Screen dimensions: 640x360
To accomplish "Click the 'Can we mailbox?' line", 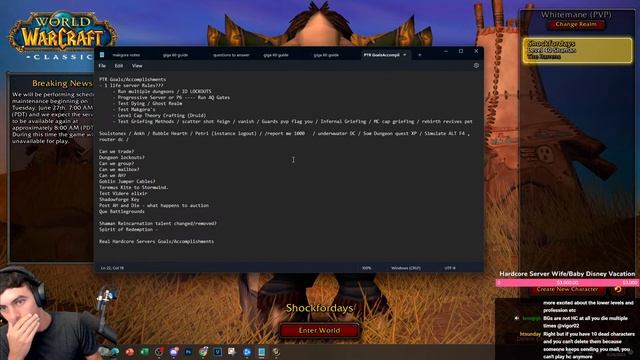I will click(119, 169).
